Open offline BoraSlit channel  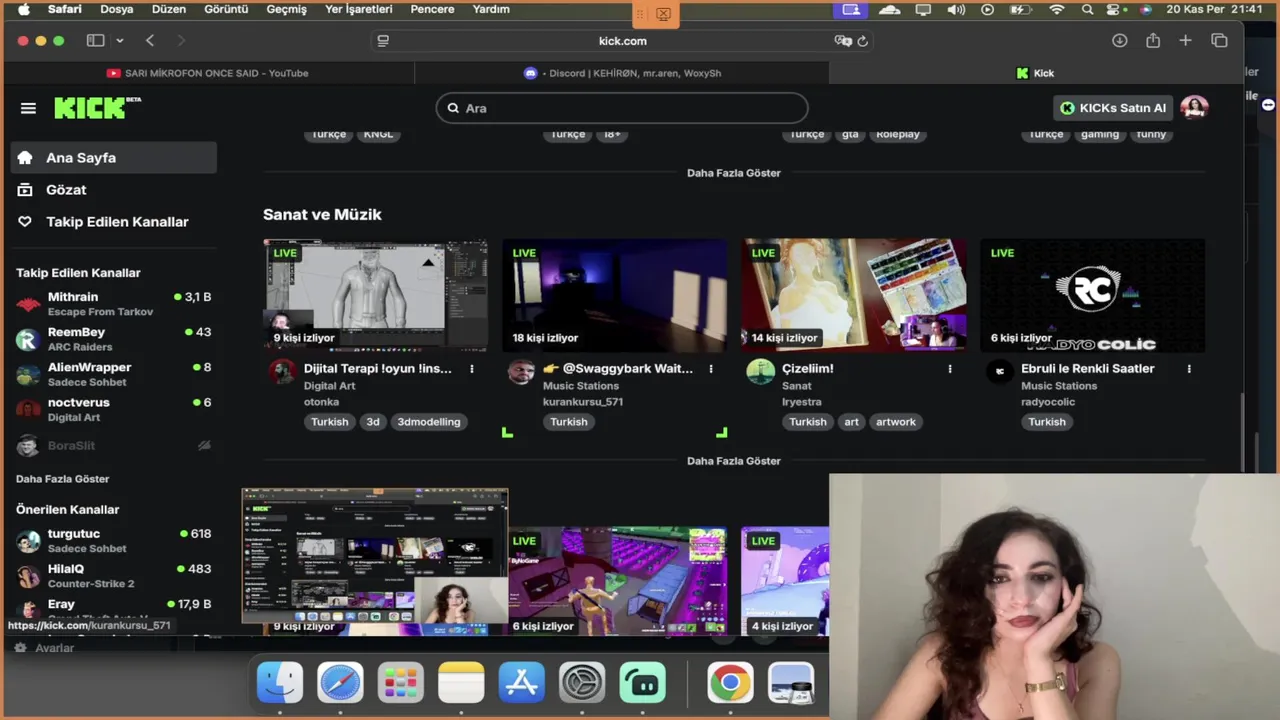[x=114, y=445]
